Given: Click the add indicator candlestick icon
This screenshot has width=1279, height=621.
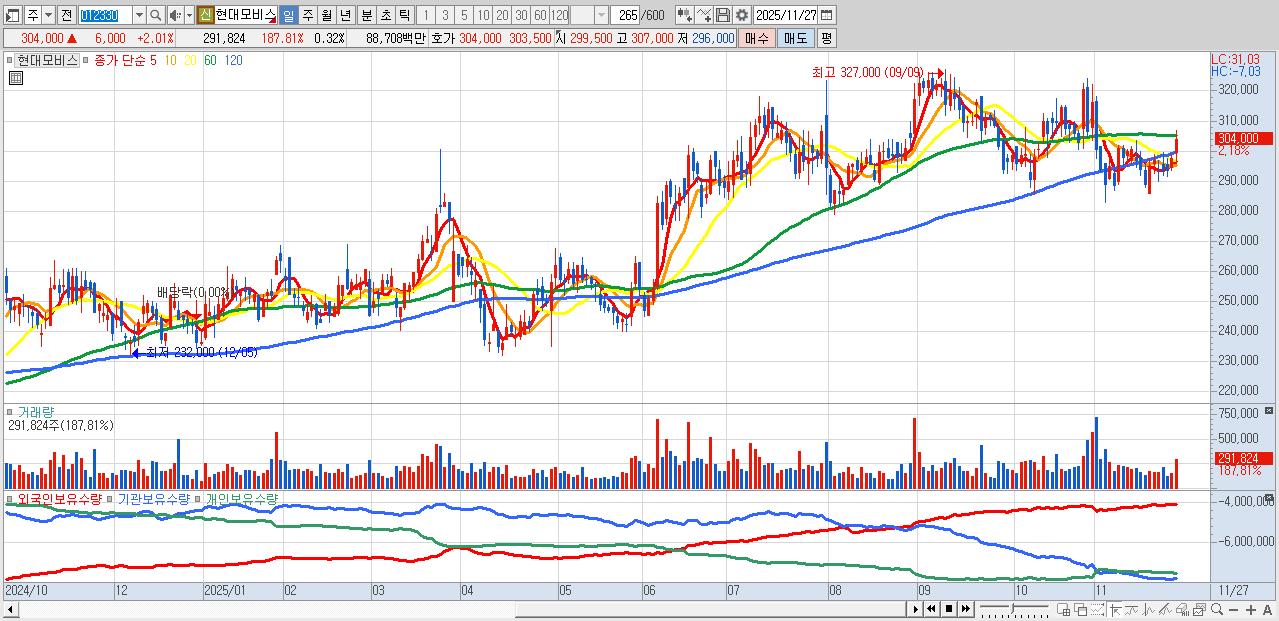Looking at the screenshot, I should click(685, 15).
